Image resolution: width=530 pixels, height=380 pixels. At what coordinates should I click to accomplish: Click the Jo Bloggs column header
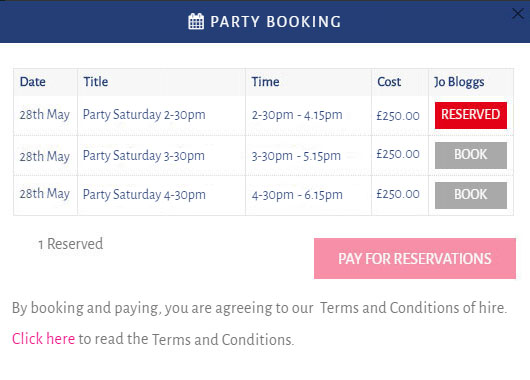click(459, 82)
